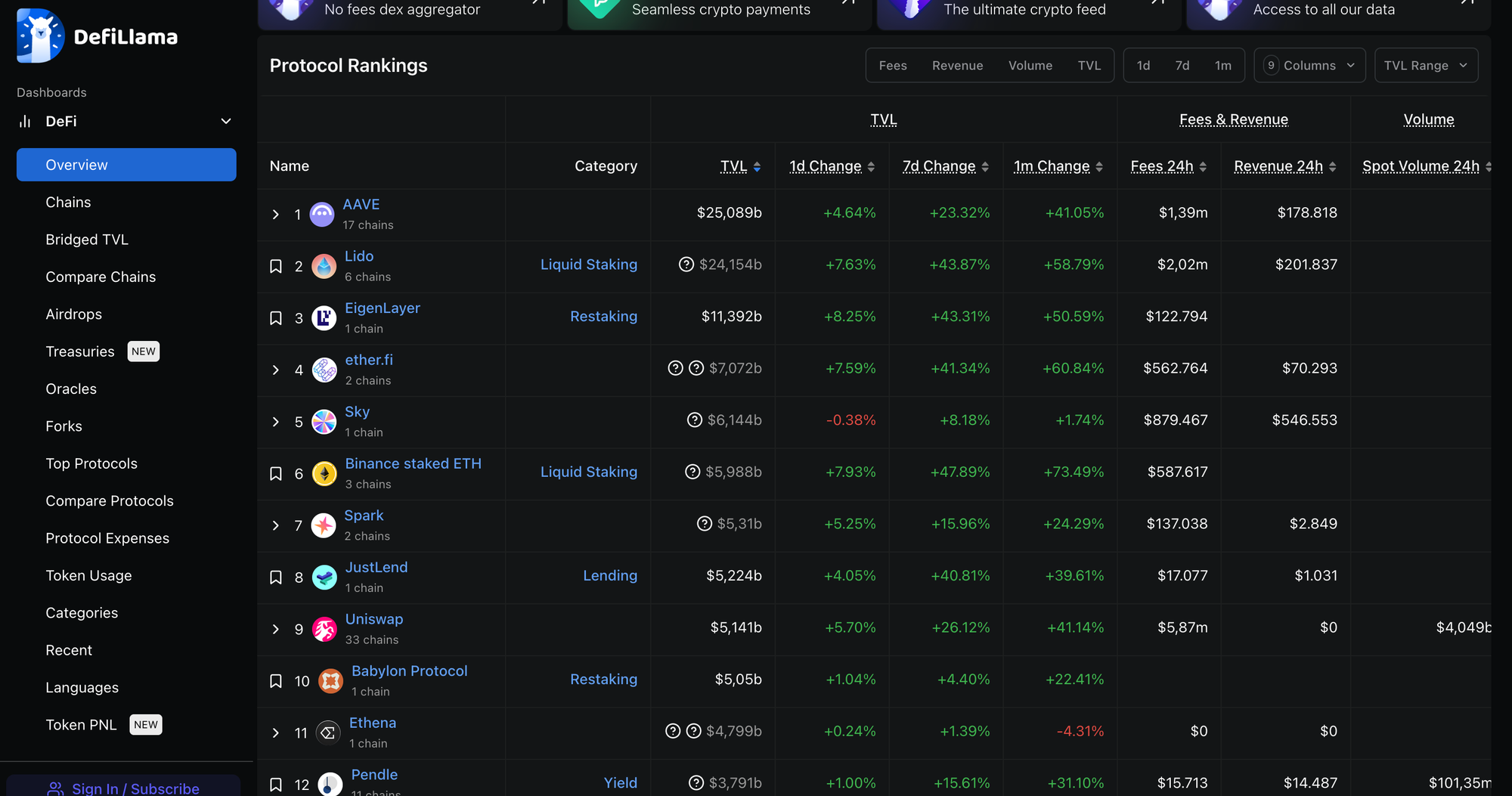Open Bridged TVL in the sidebar
The height and width of the screenshot is (796, 1512).
pos(87,240)
